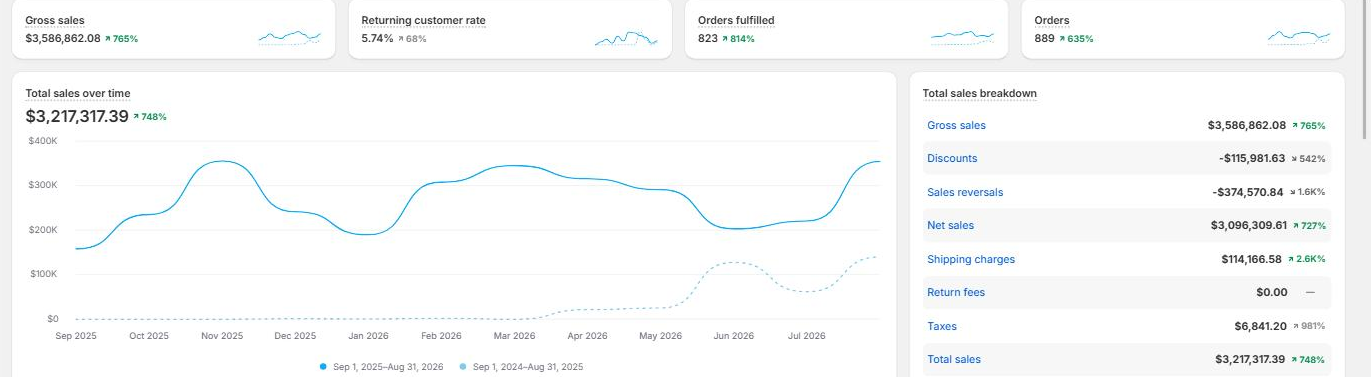The image size is (1371, 377).
Task: Open the Total sales breakdown heading
Action: tap(979, 93)
